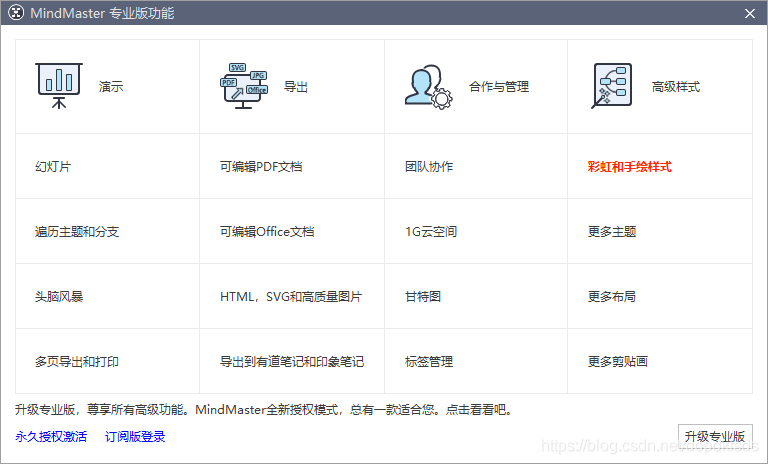Click the 合作与管理 users gear icon

429,87
